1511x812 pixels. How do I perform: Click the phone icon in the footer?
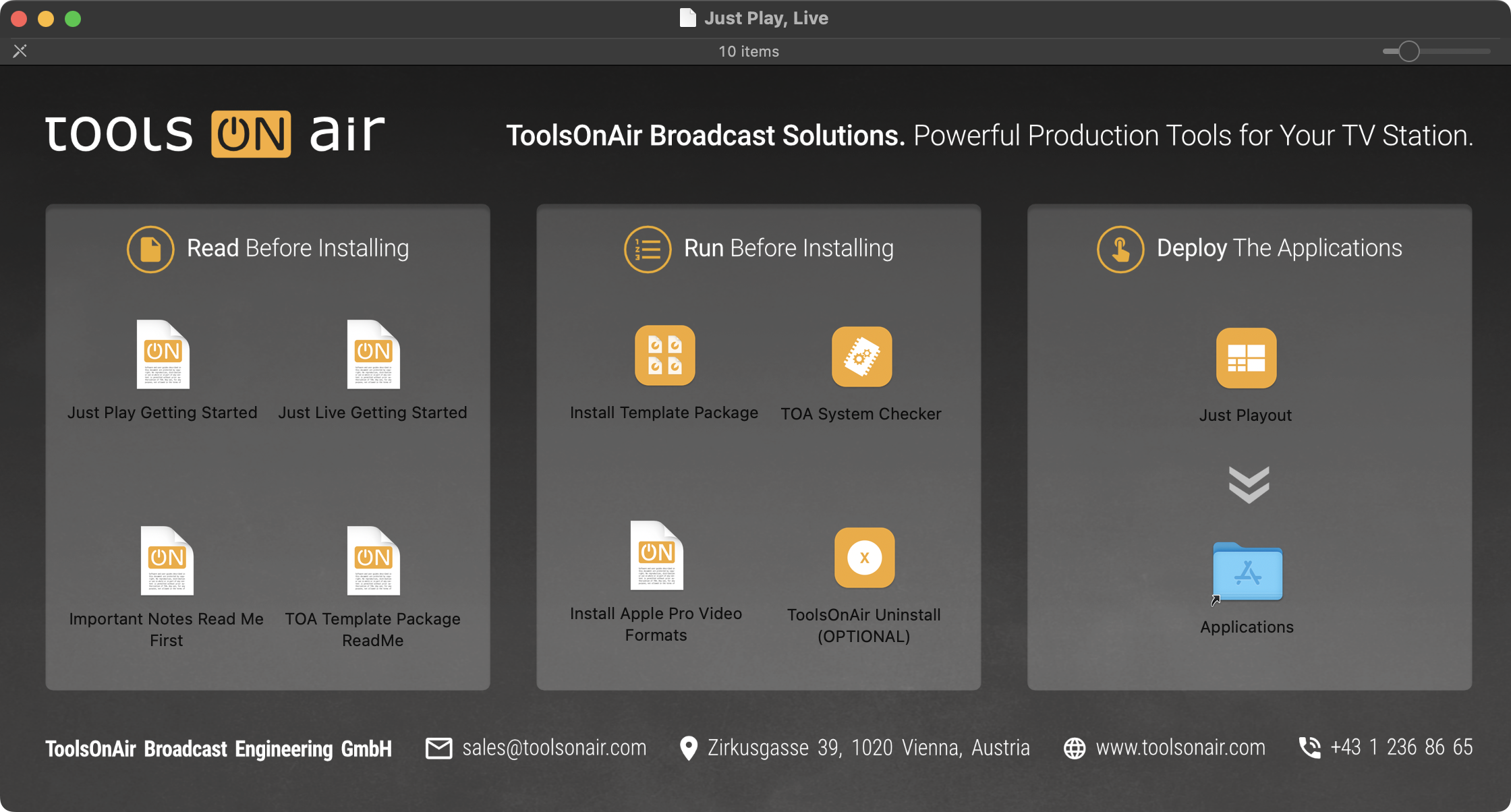coord(1309,747)
